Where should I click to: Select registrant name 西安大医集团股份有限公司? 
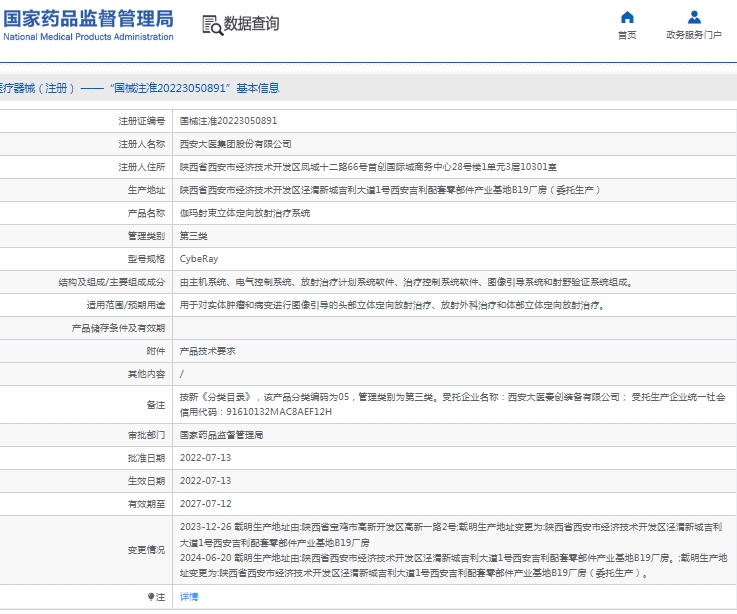tap(235, 144)
